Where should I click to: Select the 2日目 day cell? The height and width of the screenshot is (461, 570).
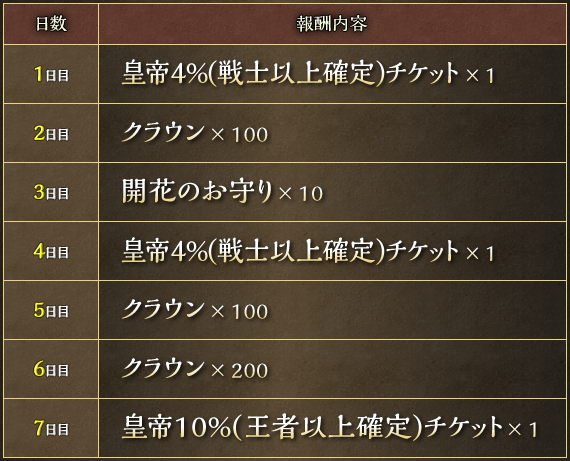tap(51, 133)
